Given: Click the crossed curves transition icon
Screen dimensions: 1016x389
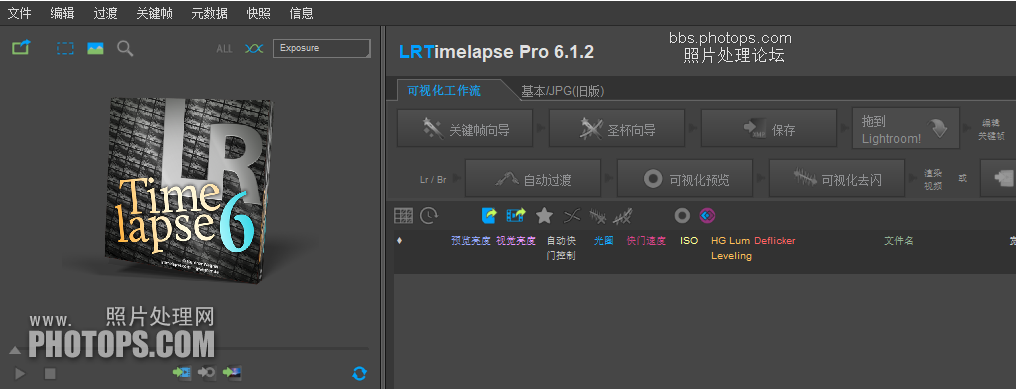Looking at the screenshot, I should [x=572, y=215].
